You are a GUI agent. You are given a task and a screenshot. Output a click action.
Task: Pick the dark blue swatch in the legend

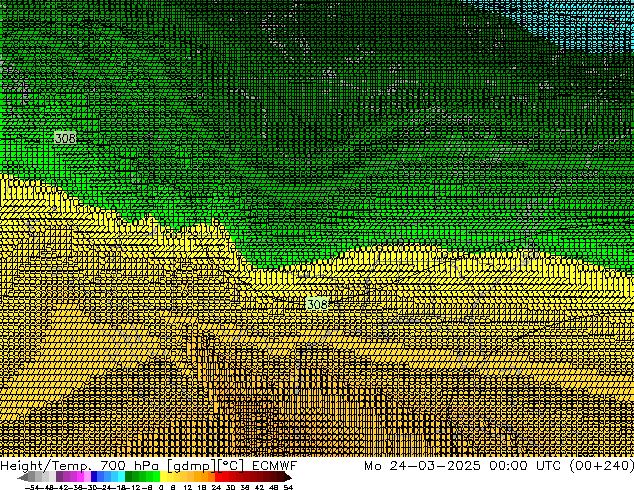tap(97, 477)
